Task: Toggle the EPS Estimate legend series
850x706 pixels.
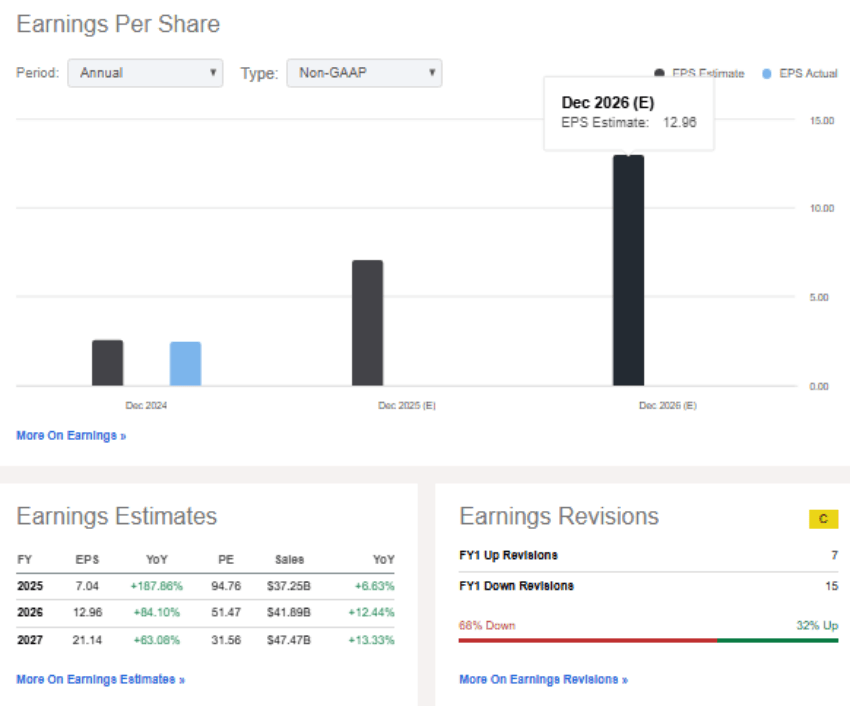Action: pos(700,74)
